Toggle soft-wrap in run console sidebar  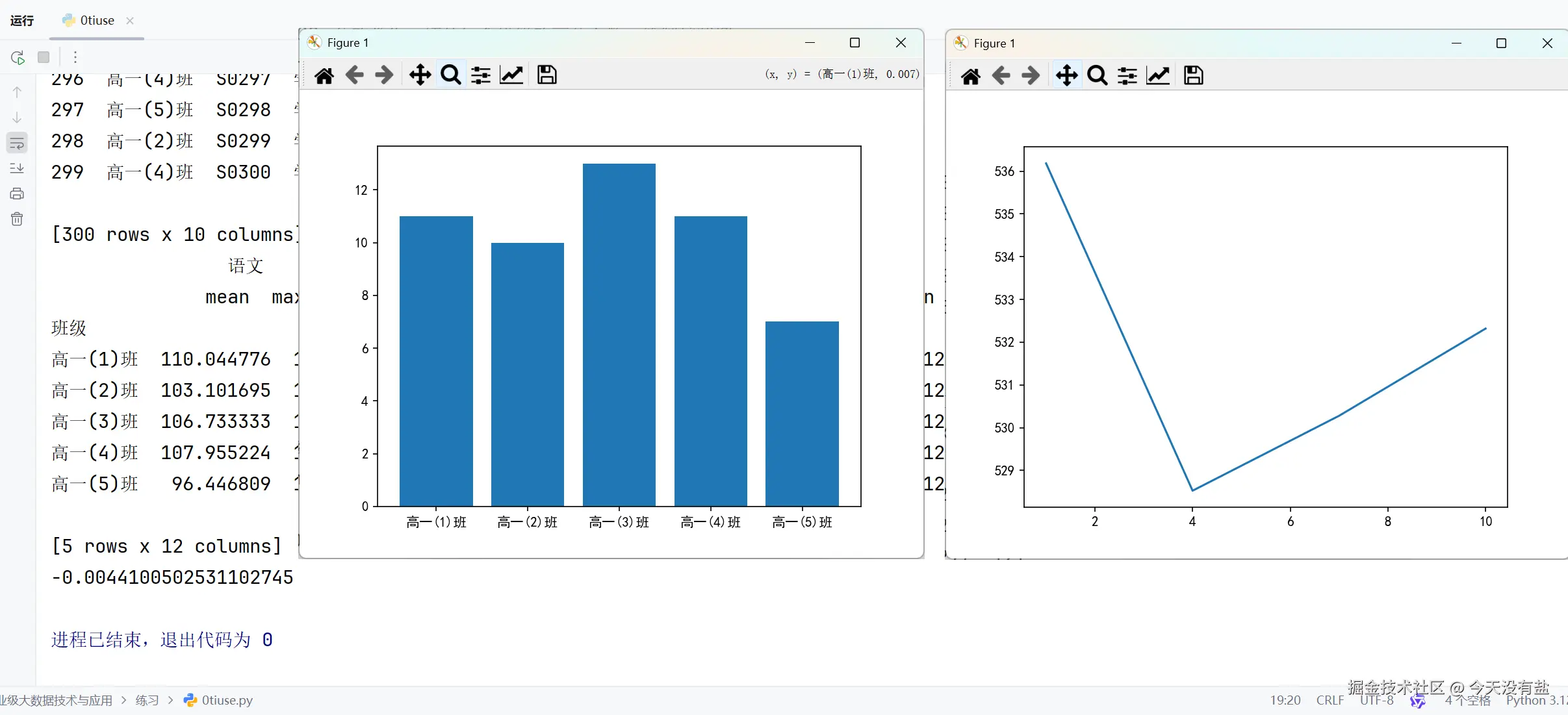[17, 143]
